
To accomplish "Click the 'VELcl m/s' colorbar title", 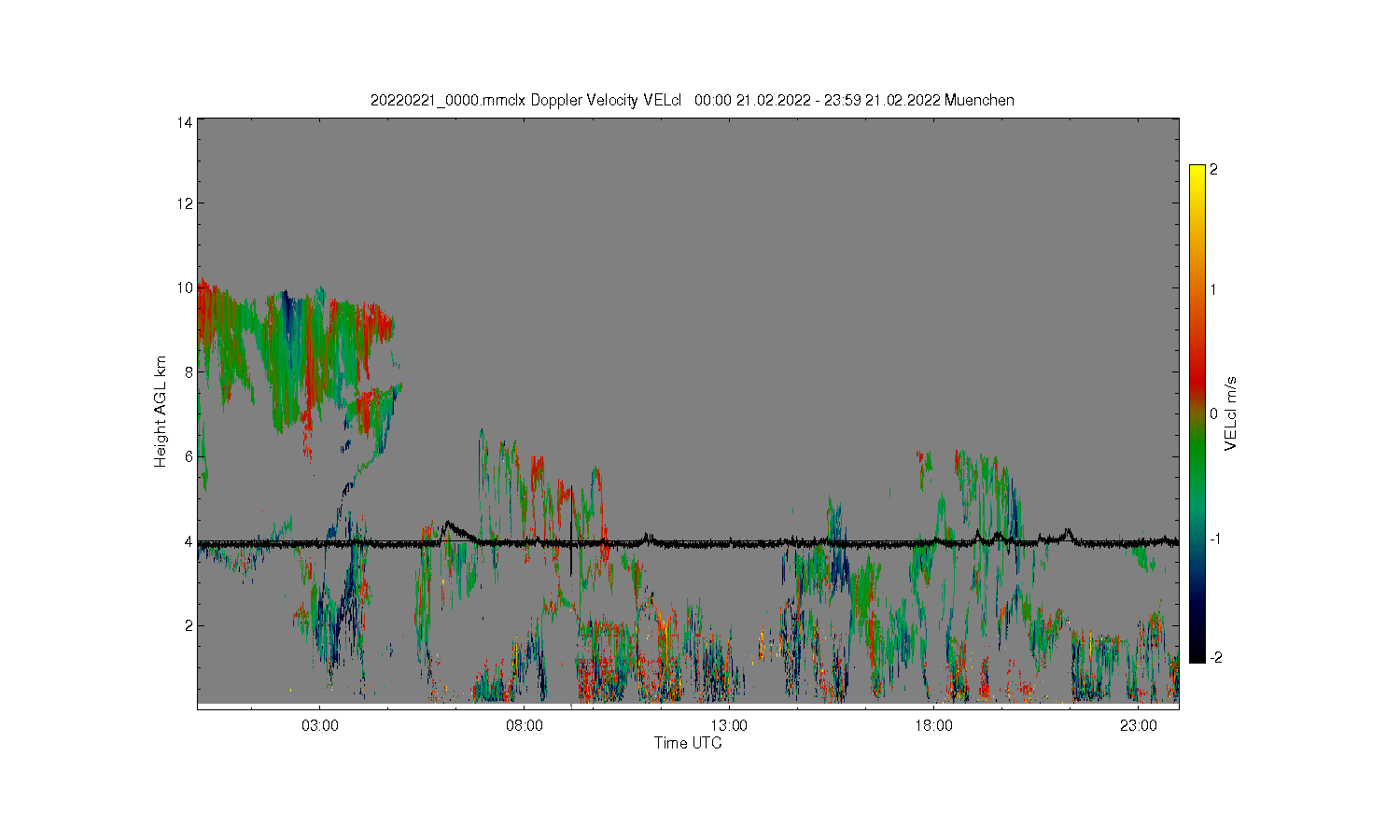I will [1231, 413].
